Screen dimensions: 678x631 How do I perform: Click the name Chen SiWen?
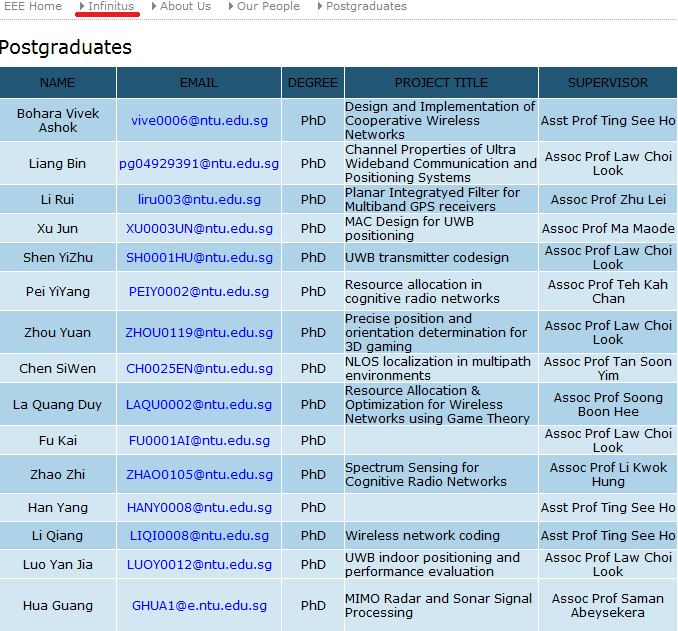tap(58, 368)
